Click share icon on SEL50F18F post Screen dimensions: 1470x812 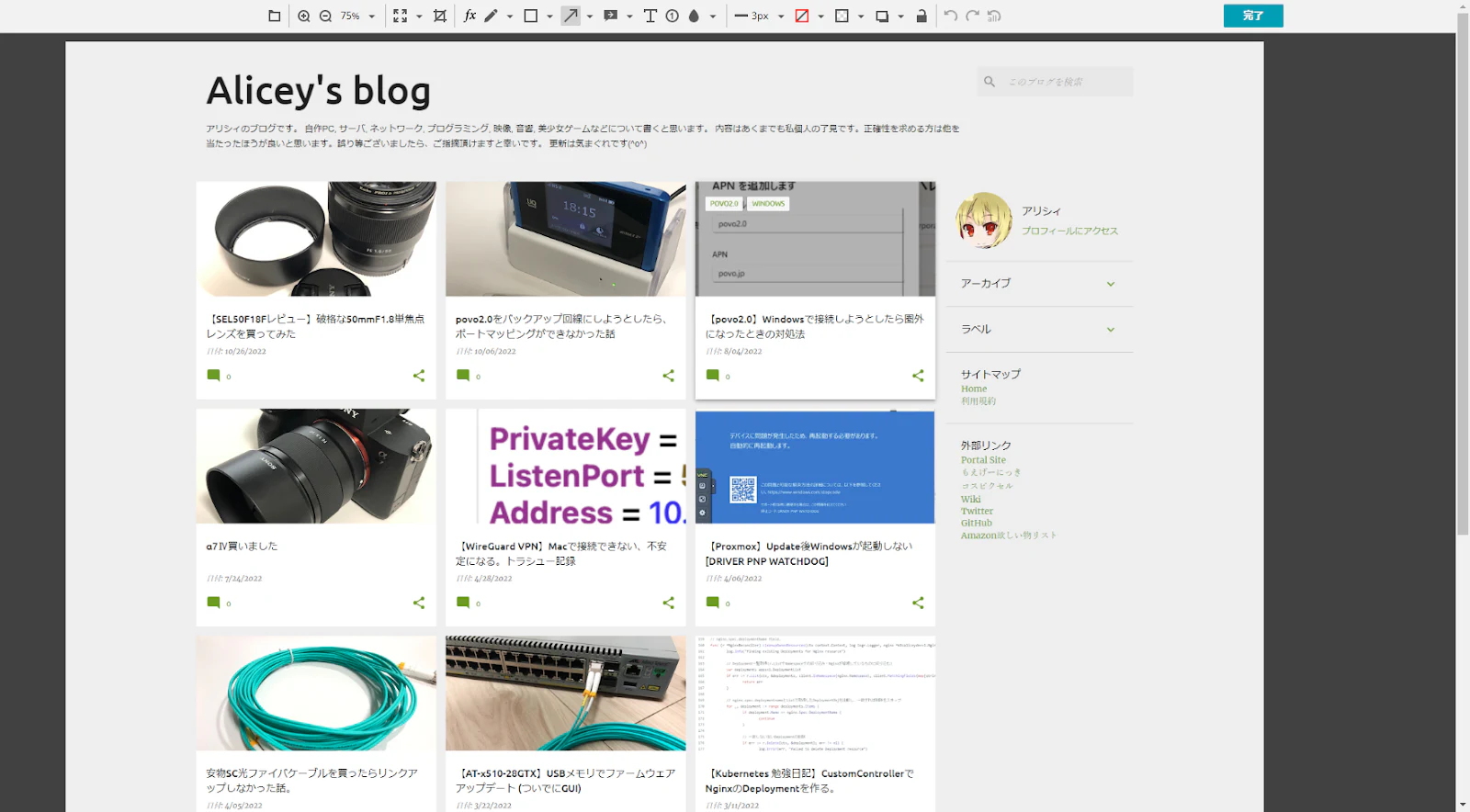click(x=419, y=376)
